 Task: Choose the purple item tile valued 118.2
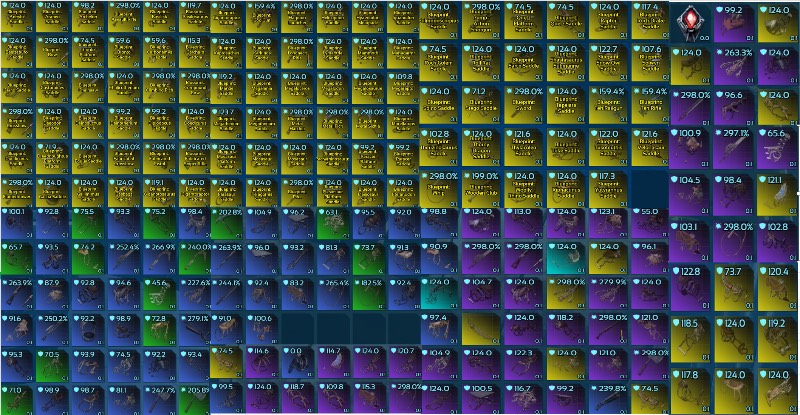[x=566, y=330]
